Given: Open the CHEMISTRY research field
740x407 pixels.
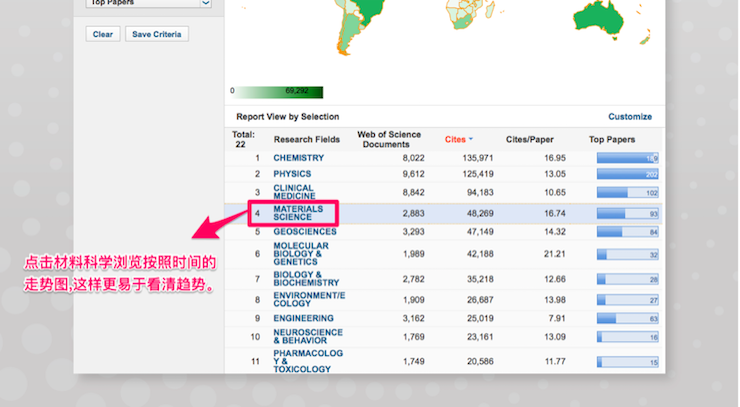Looking at the screenshot, I should click(299, 158).
